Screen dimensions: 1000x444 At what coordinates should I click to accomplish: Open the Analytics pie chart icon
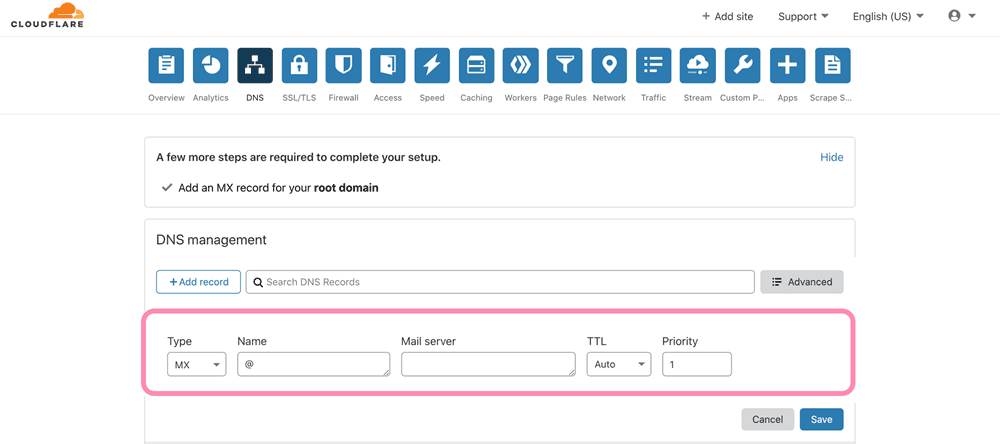pos(210,66)
